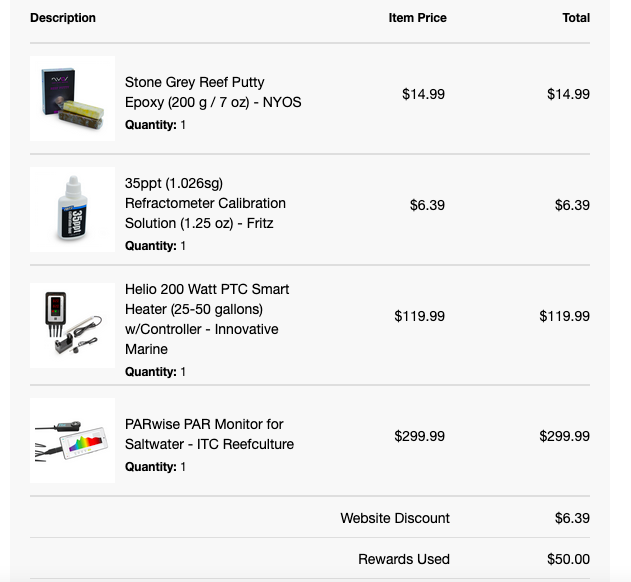Select the $119.99 item price for Helio heater

tap(419, 316)
